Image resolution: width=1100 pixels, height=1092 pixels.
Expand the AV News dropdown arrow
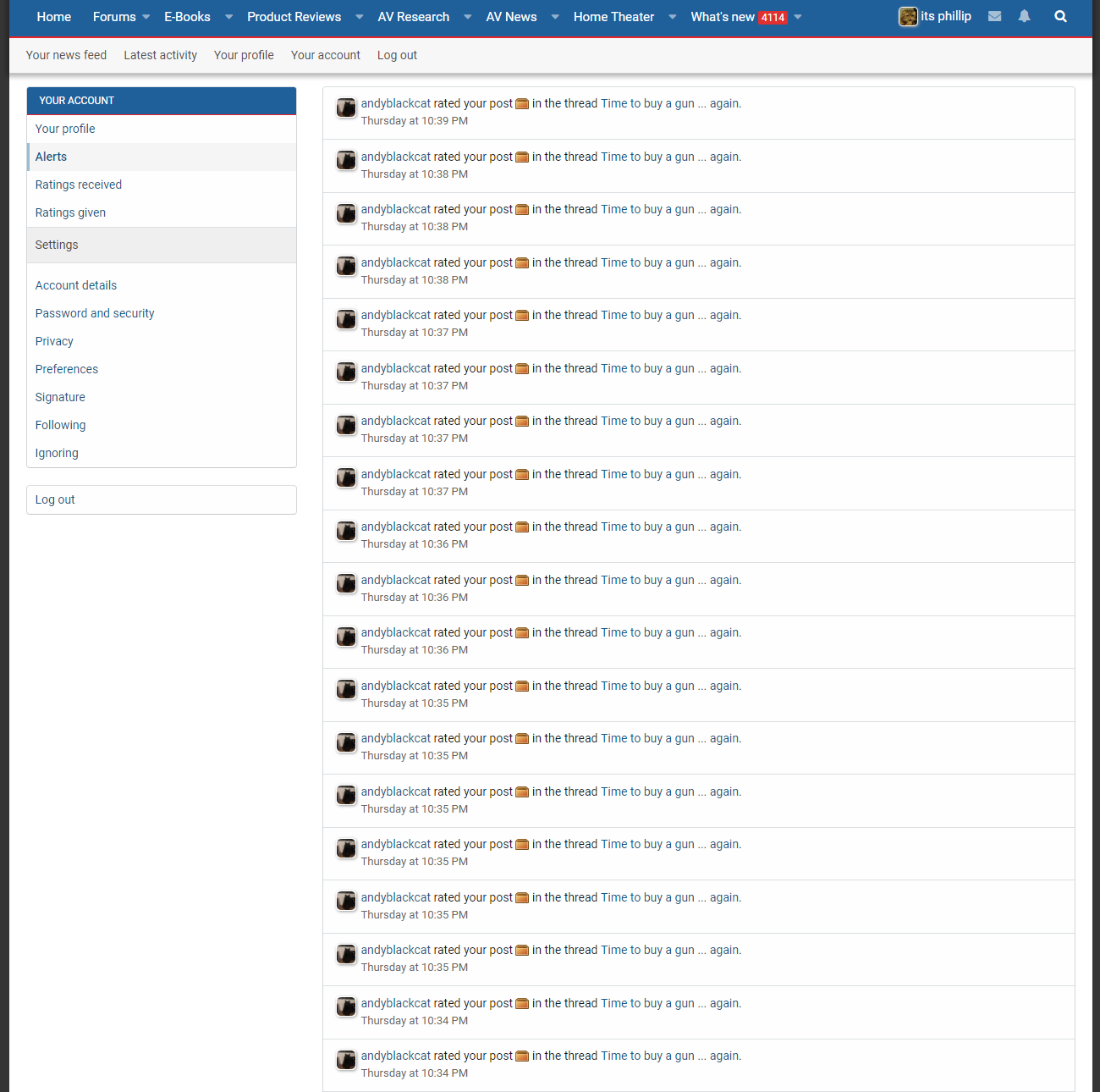click(x=555, y=17)
